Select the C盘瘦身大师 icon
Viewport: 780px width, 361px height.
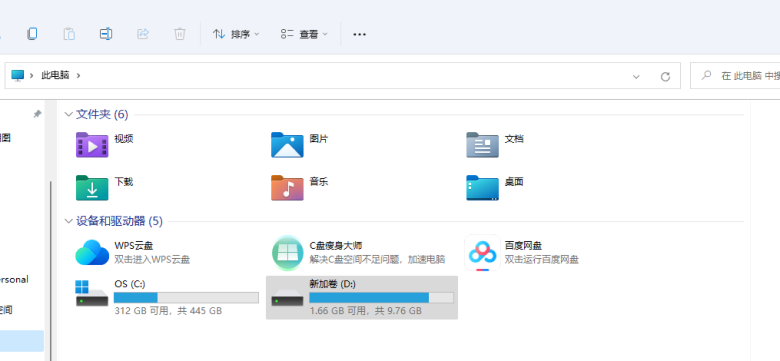(288, 253)
